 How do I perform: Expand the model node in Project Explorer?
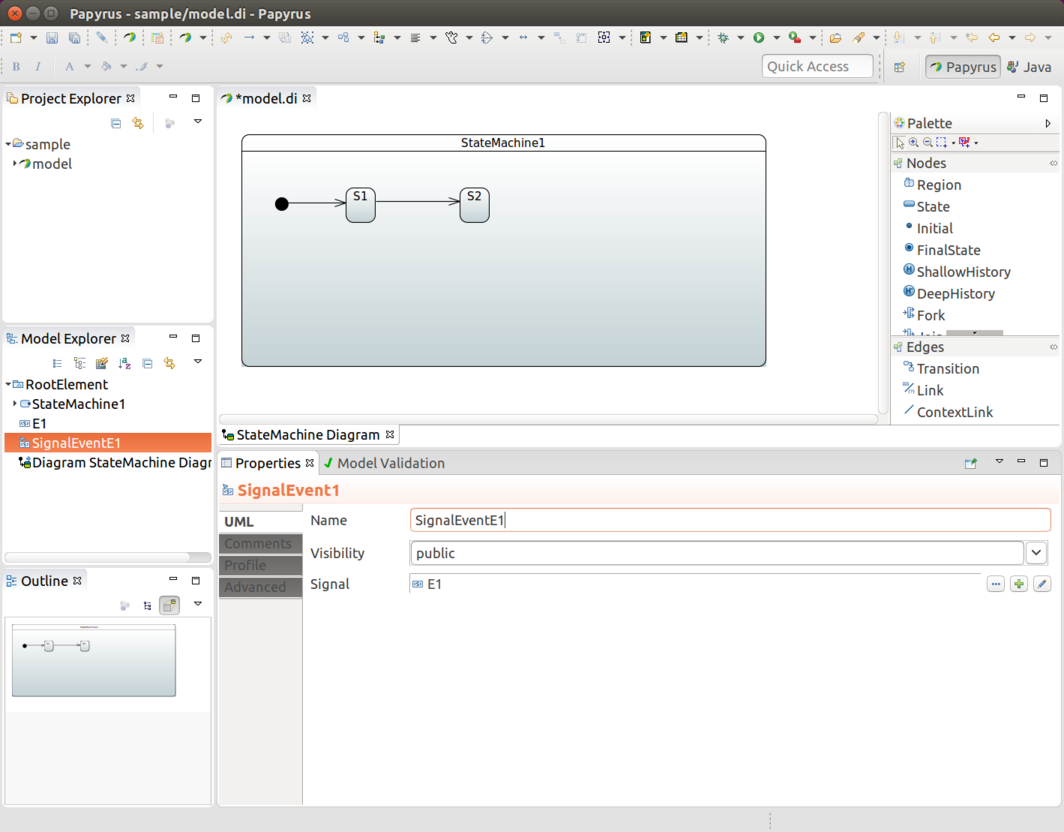click(15, 164)
